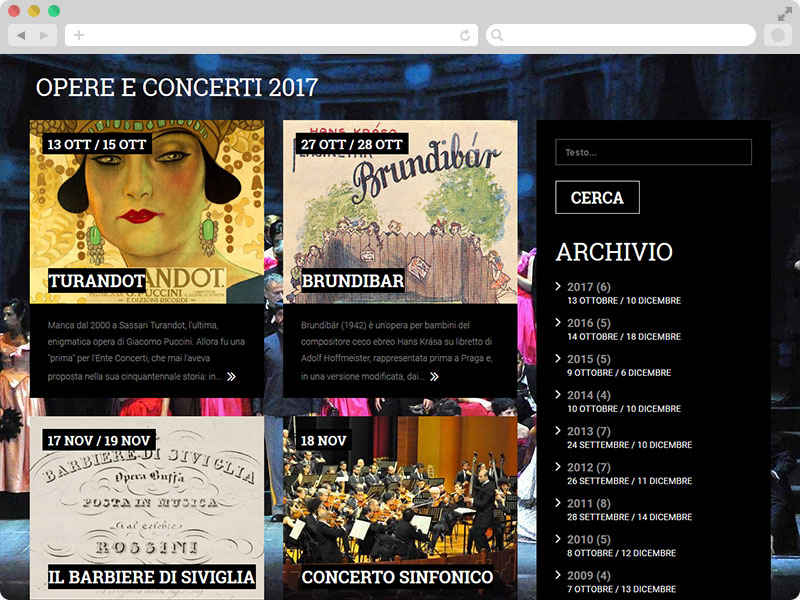This screenshot has height=600, width=800.
Task: Click the CERCA button
Action: coord(597,197)
